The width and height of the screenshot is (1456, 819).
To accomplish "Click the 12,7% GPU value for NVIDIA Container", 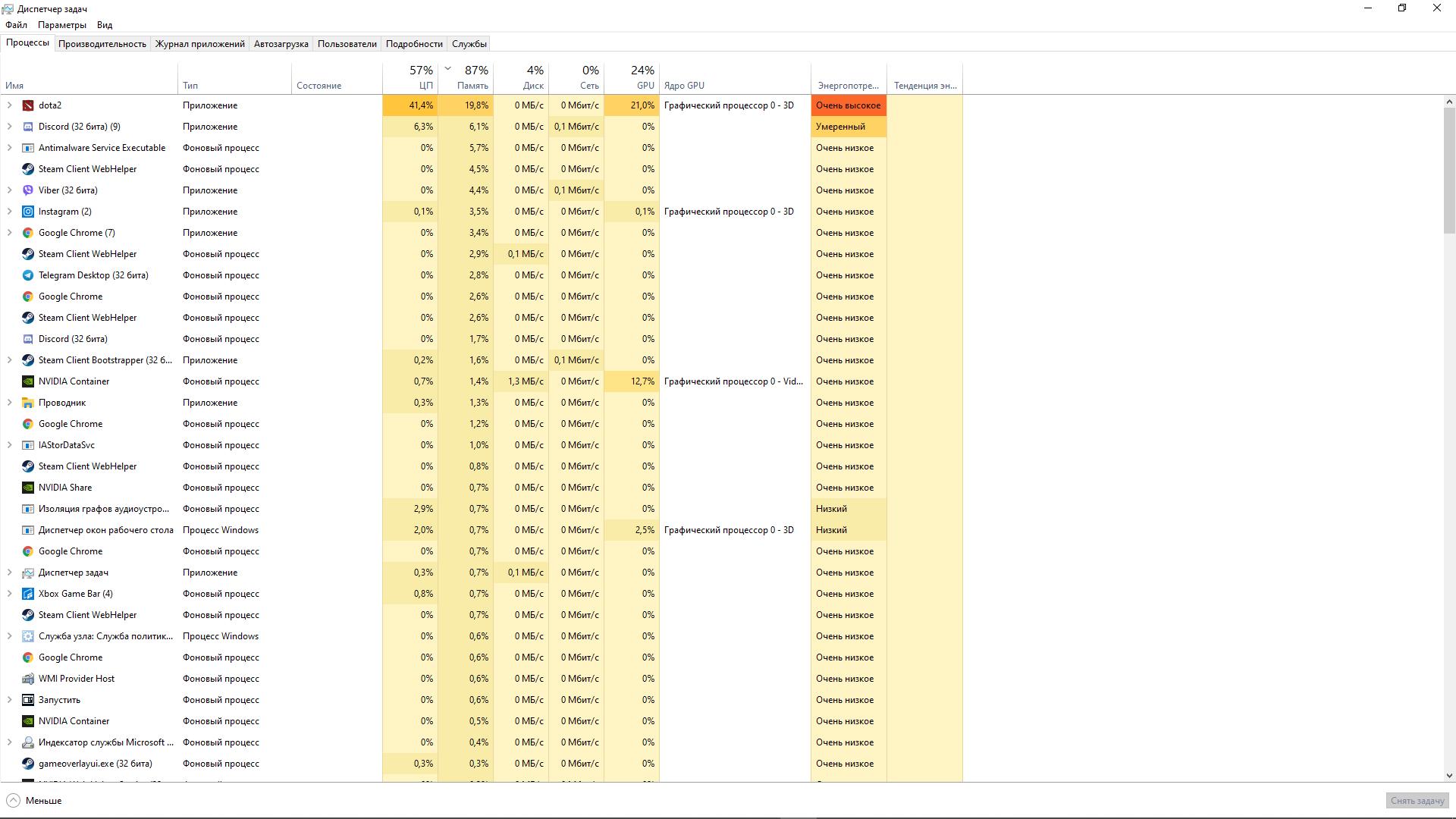I will pyautogui.click(x=632, y=381).
